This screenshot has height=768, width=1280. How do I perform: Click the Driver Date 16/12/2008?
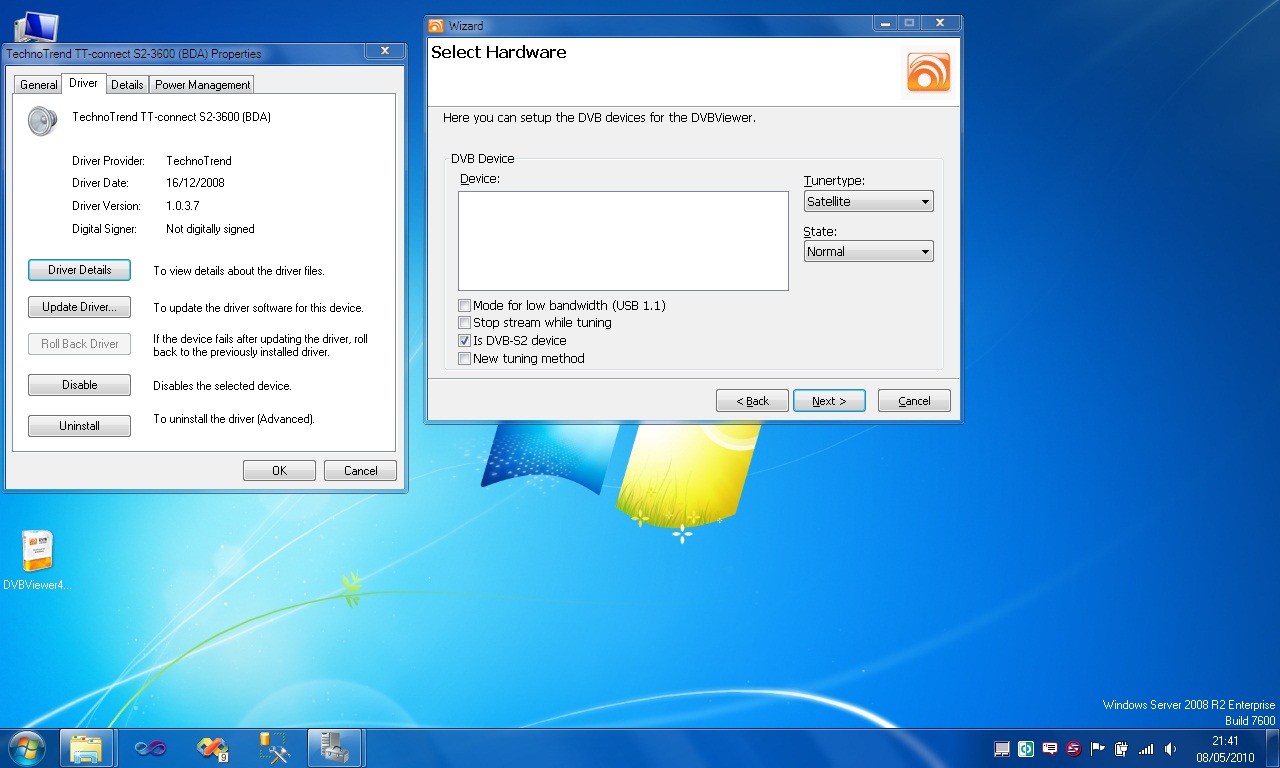coord(194,183)
